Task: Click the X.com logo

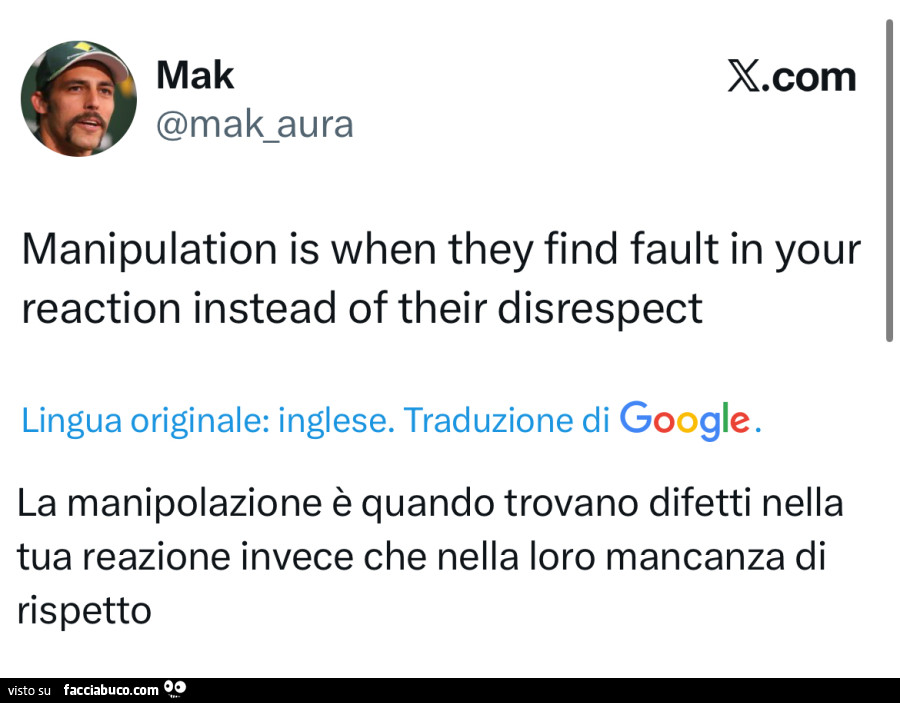Action: point(791,75)
